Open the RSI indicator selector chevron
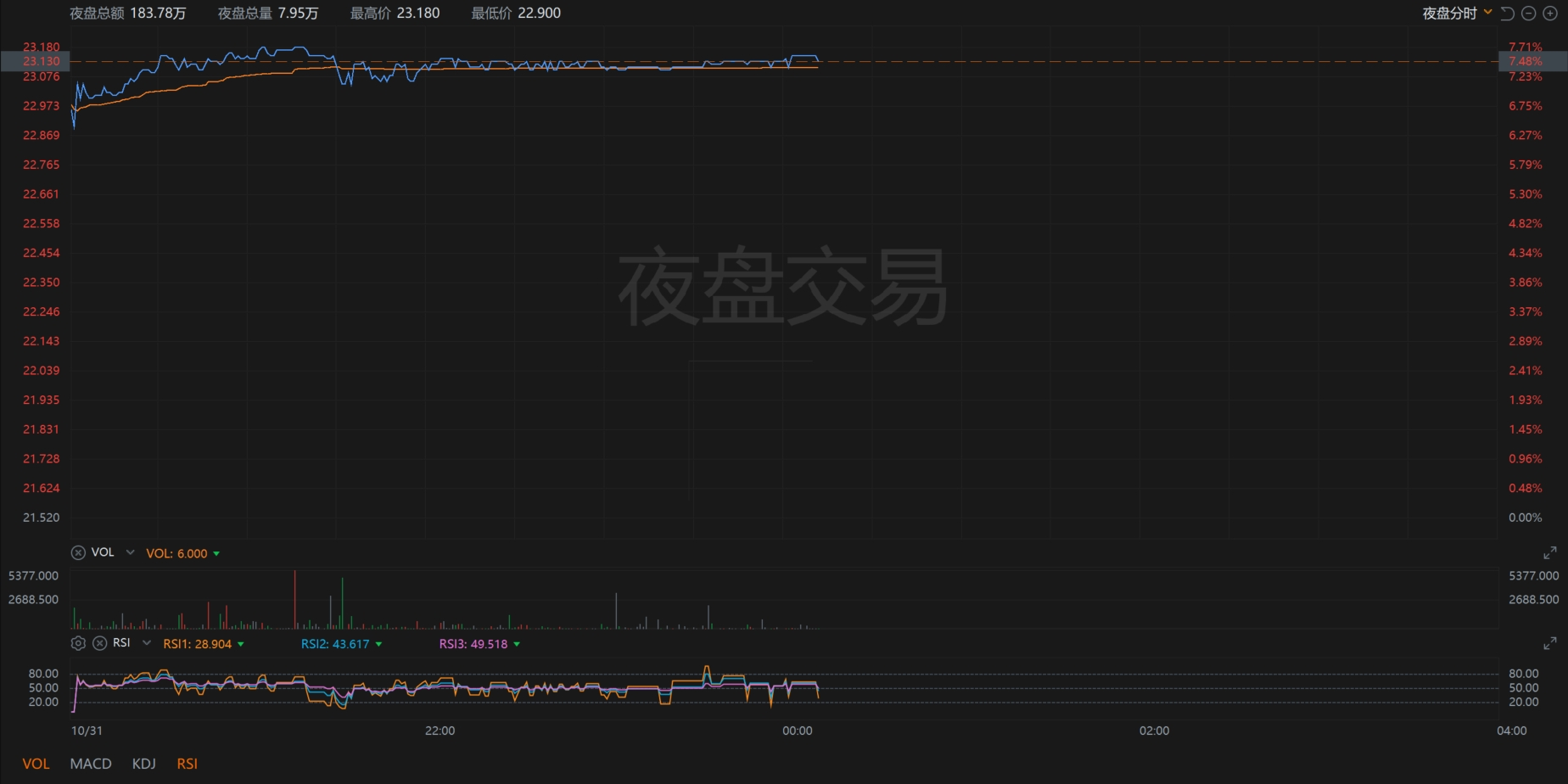This screenshot has width=1568, height=784. [147, 643]
